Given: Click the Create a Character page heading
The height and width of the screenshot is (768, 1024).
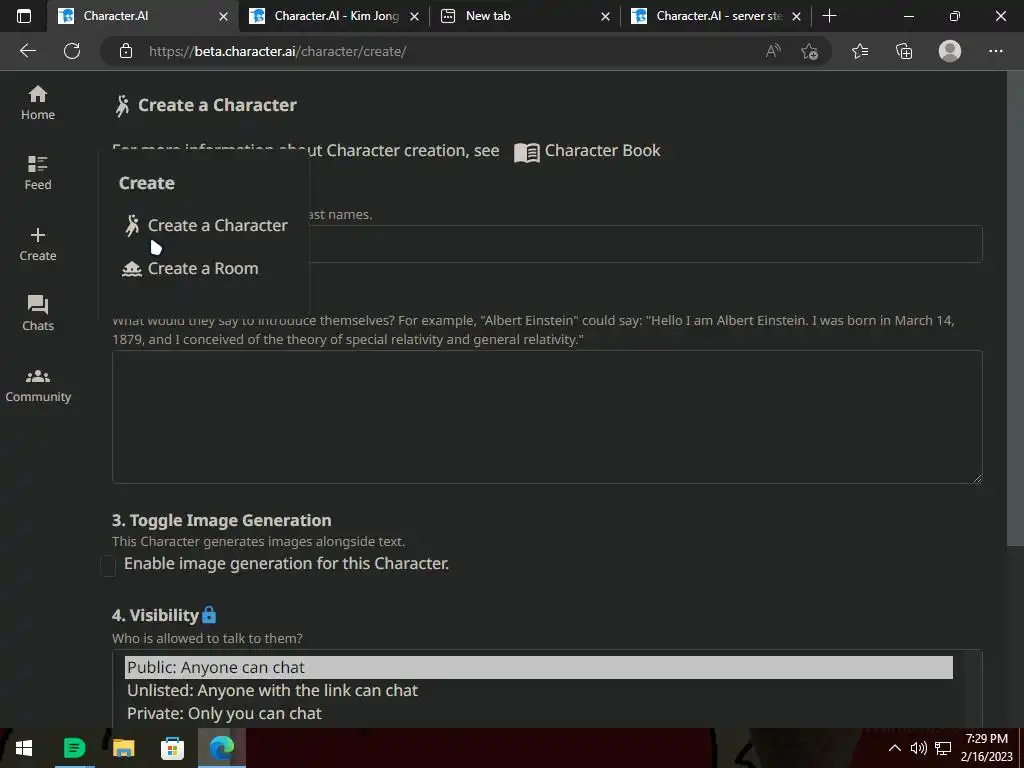Looking at the screenshot, I should [217, 105].
